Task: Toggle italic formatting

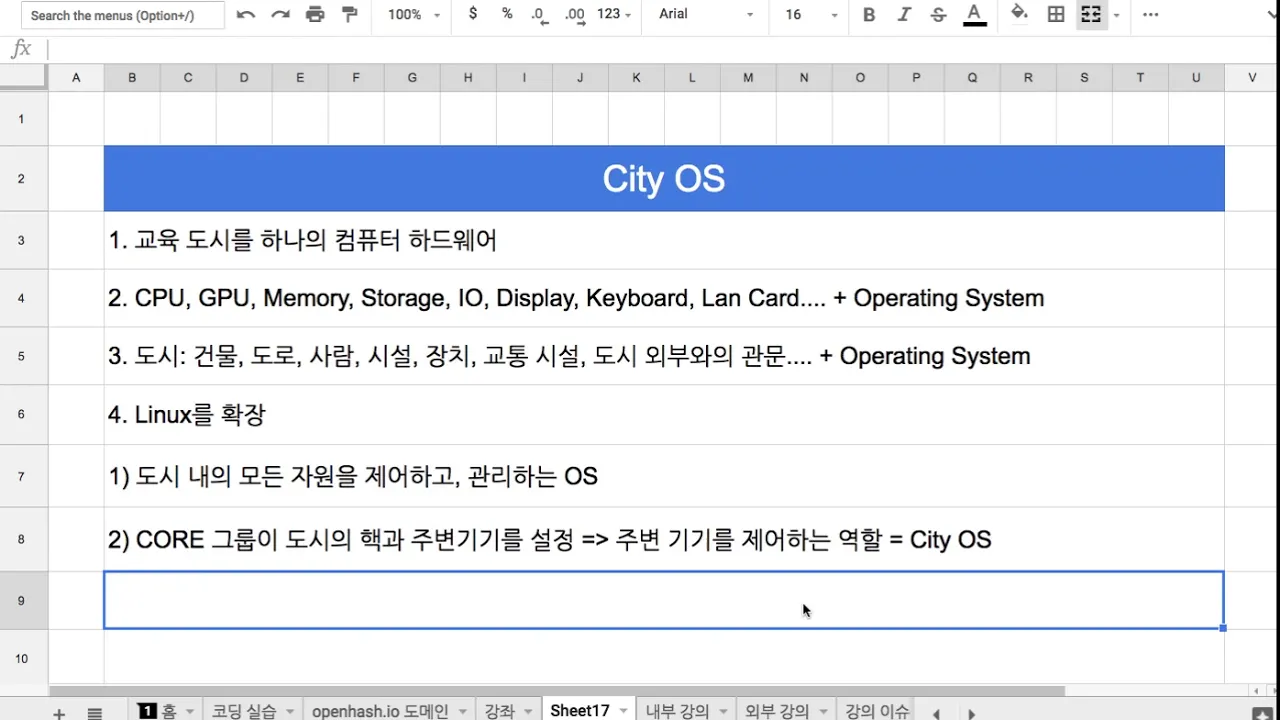Action: click(904, 14)
